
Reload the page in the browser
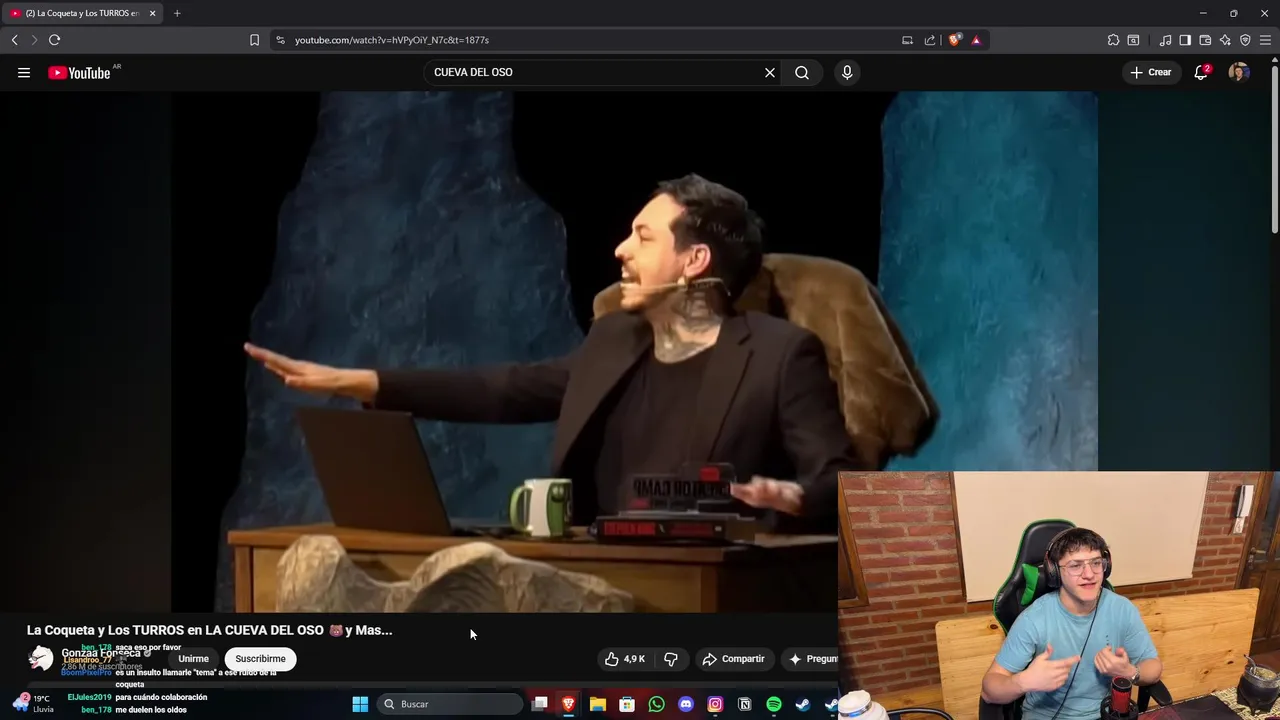[x=54, y=40]
